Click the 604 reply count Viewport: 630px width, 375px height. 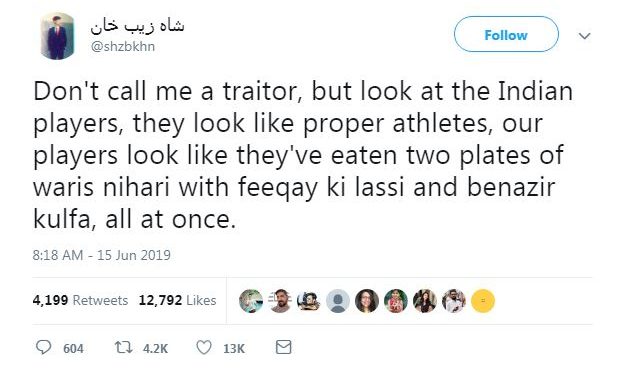(x=73, y=348)
